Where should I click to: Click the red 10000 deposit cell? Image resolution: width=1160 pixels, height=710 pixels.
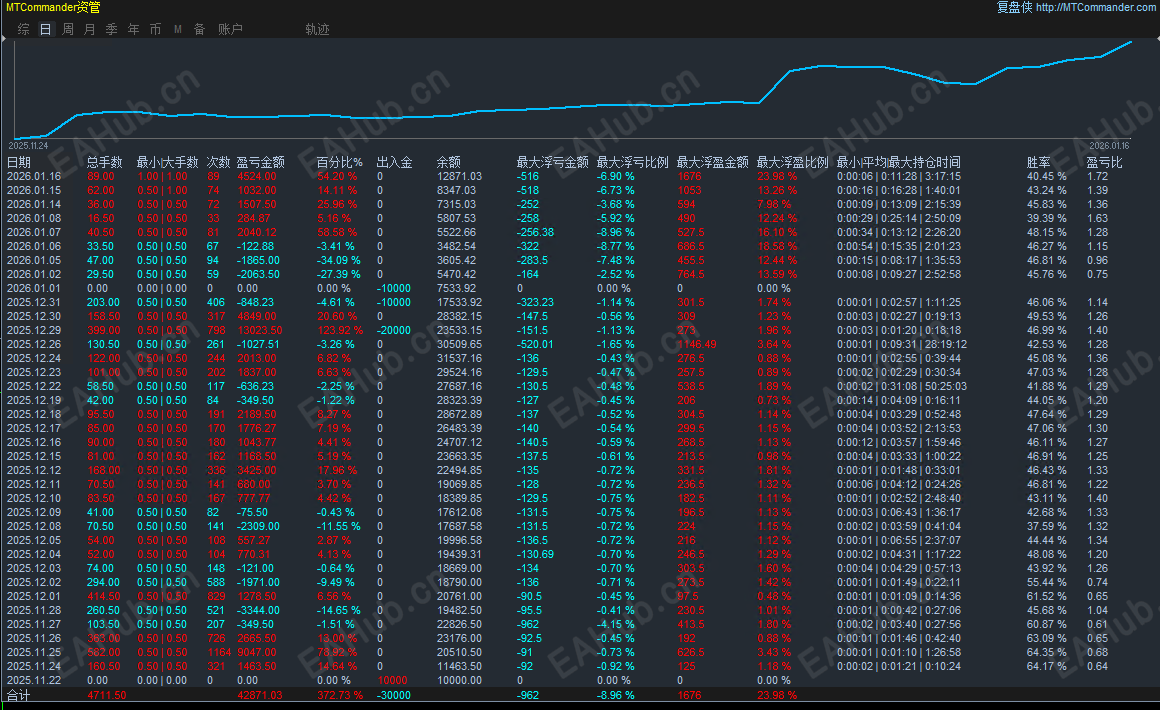(393, 680)
